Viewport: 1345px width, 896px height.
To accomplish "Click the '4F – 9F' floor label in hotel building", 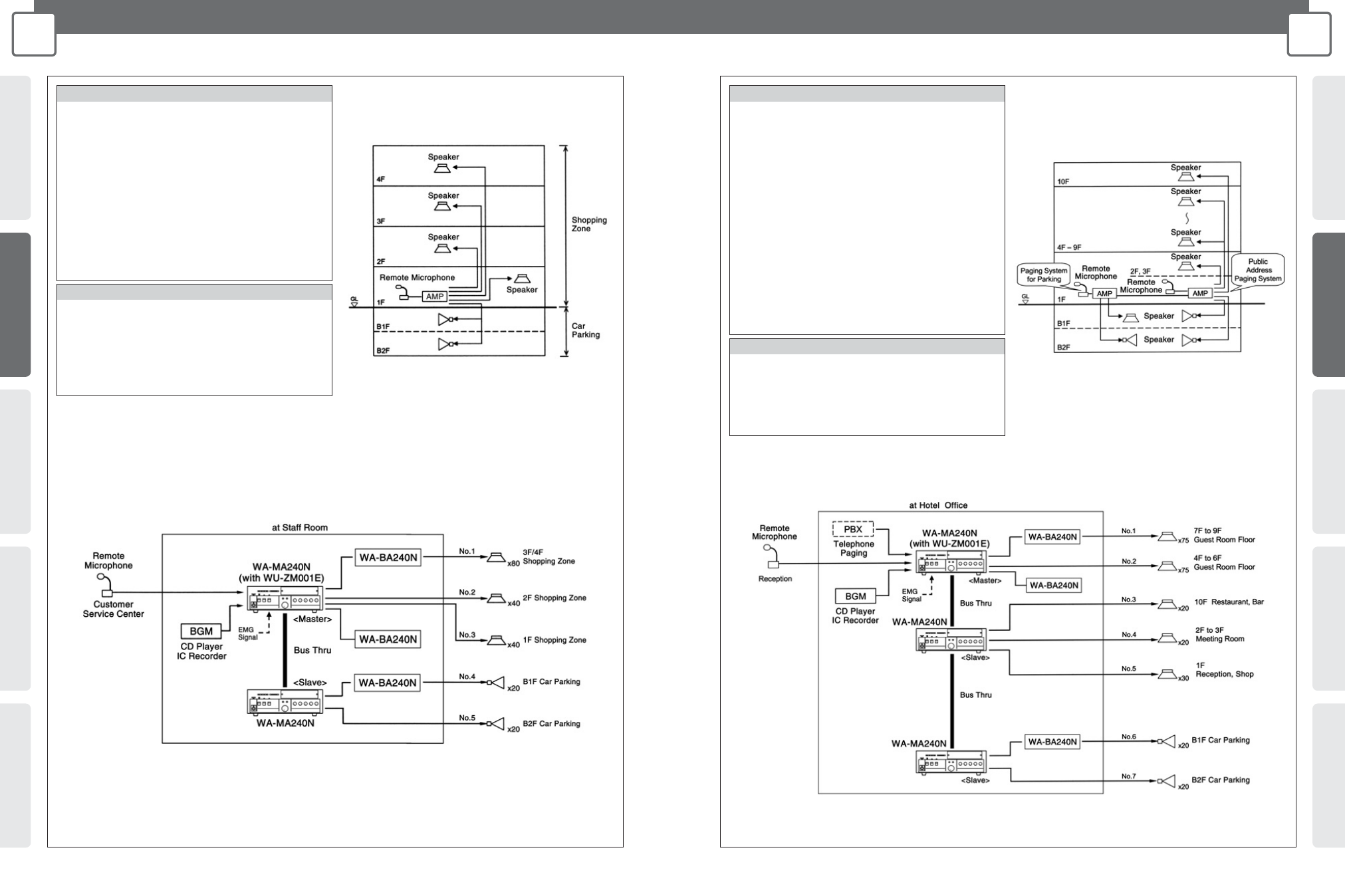I will (x=1069, y=247).
